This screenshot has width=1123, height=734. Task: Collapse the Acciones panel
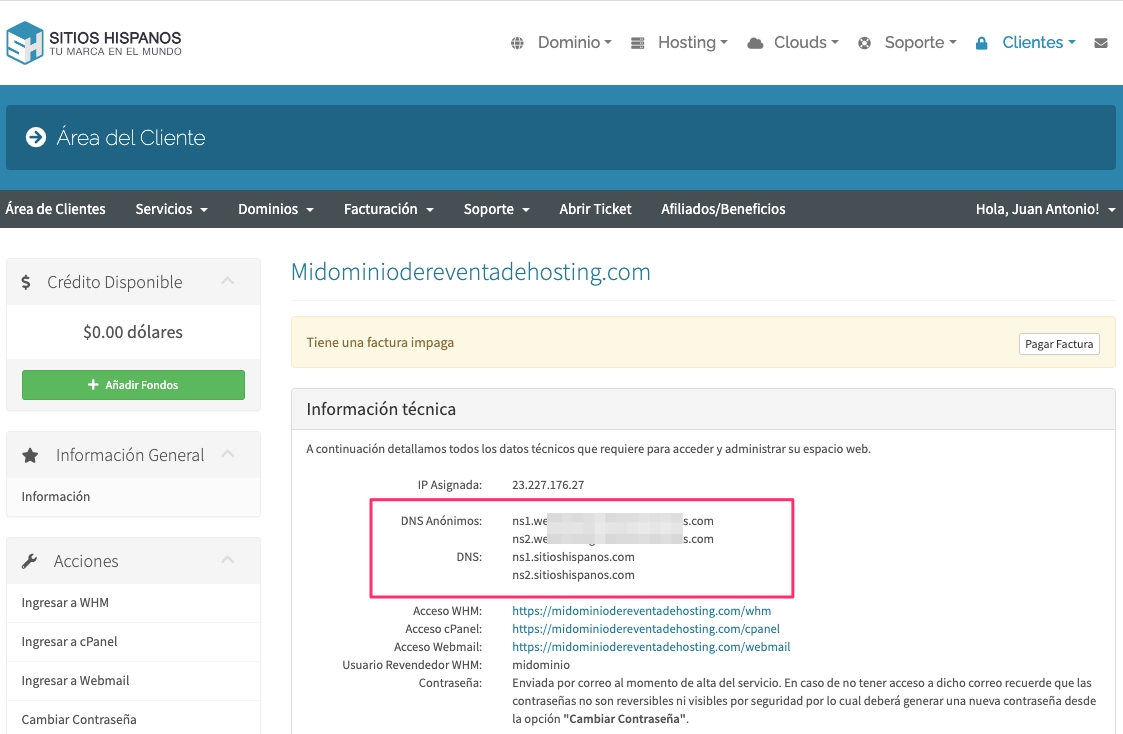pyautogui.click(x=228, y=561)
